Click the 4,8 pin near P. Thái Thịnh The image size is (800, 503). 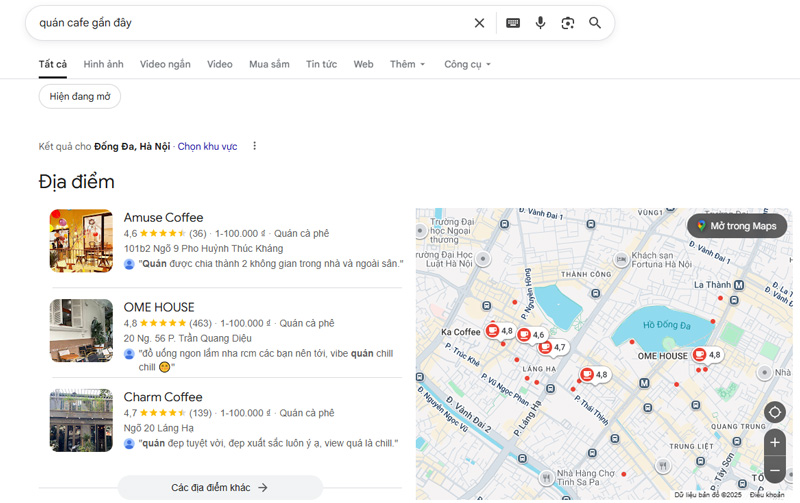(x=587, y=375)
